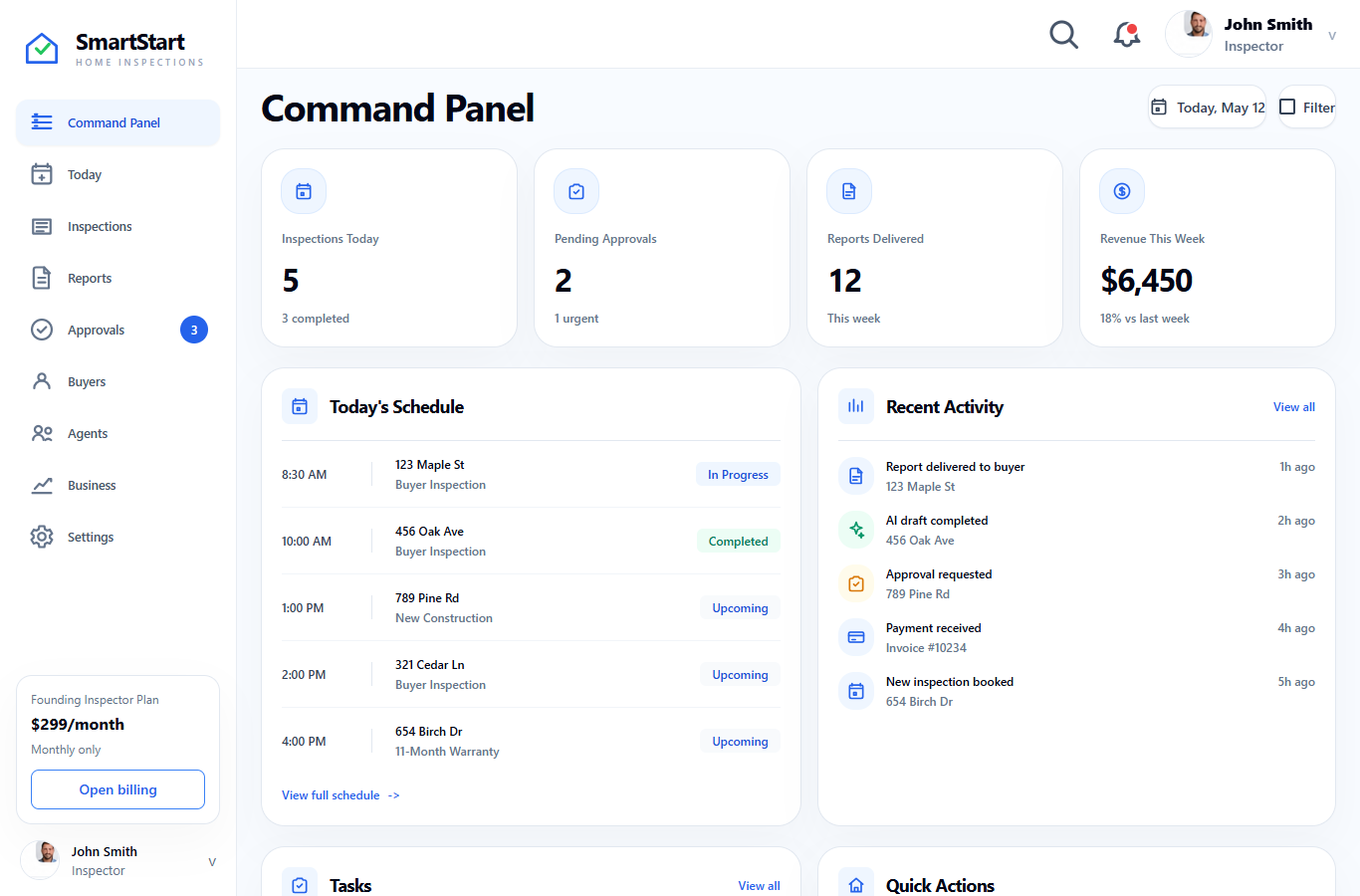Screen dimensions: 1360x896
Task: Click the AI draft completed sparkle icon
Action: click(856, 530)
